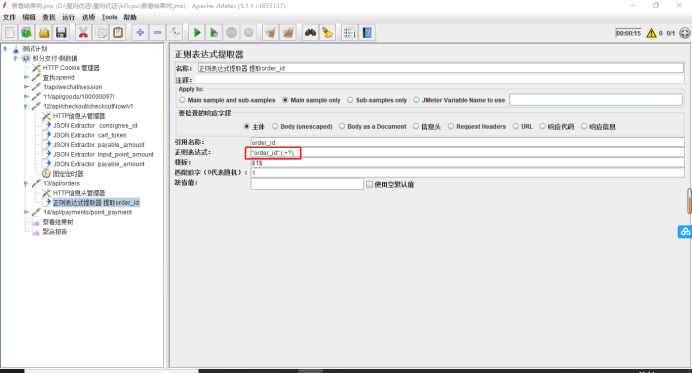
Task: Clear all results with double broom icon
Action: click(x=288, y=33)
